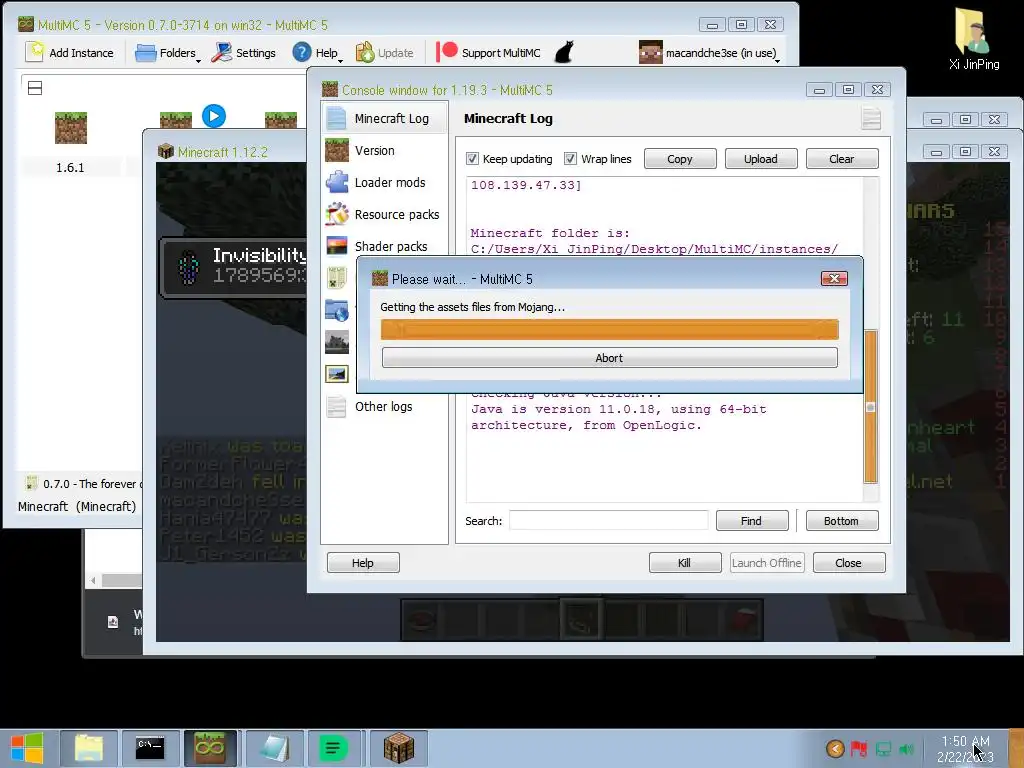
Task: Open MultiMC Settings from the toolbar
Action: click(244, 53)
